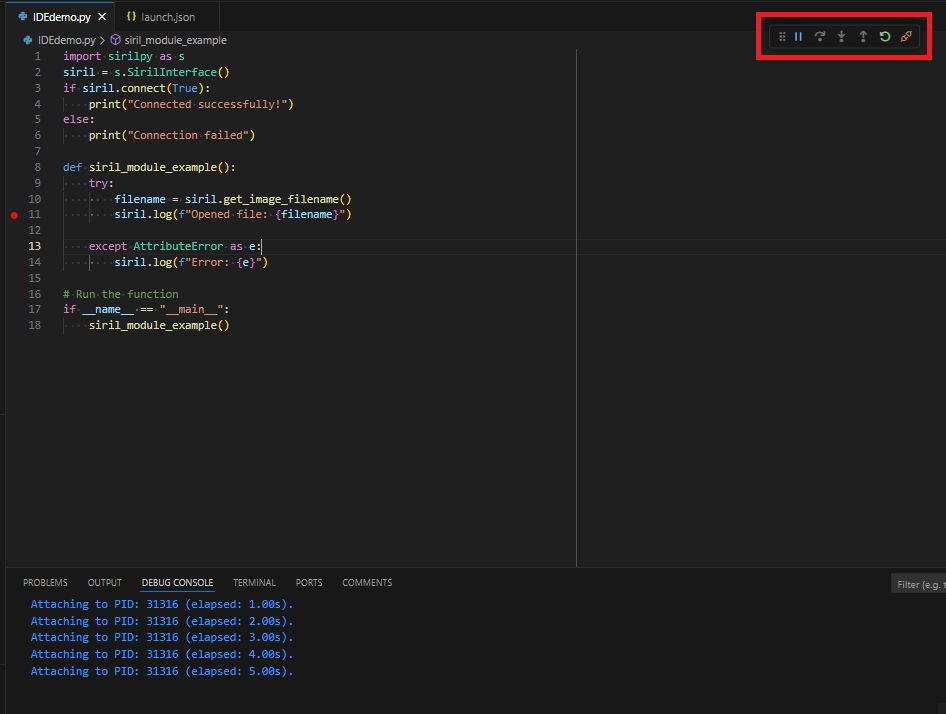Remove the breakpoint on line 11
This screenshot has height=714, width=946.
pos(14,215)
